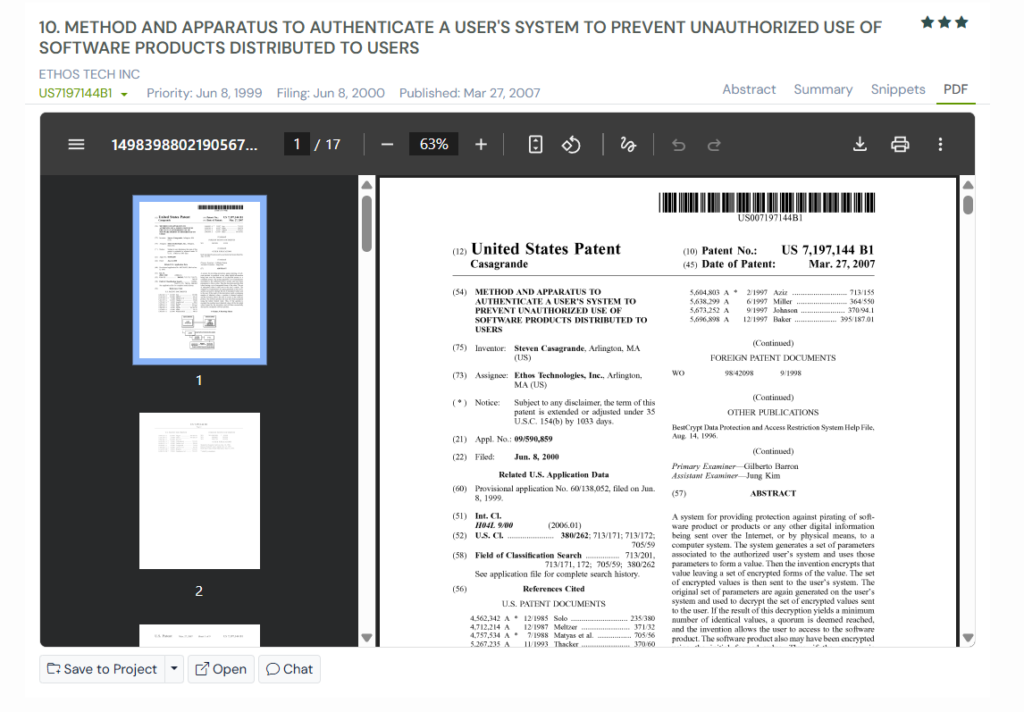Image resolution: width=1024 pixels, height=712 pixels.
Task: Open the PDF viewer more actions menu
Action: click(x=940, y=144)
